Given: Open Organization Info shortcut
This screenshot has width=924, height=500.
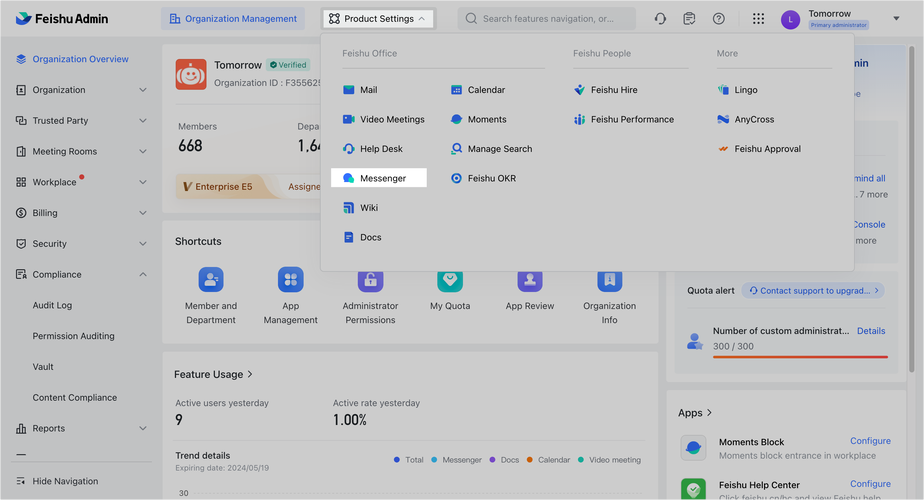Looking at the screenshot, I should click(609, 298).
